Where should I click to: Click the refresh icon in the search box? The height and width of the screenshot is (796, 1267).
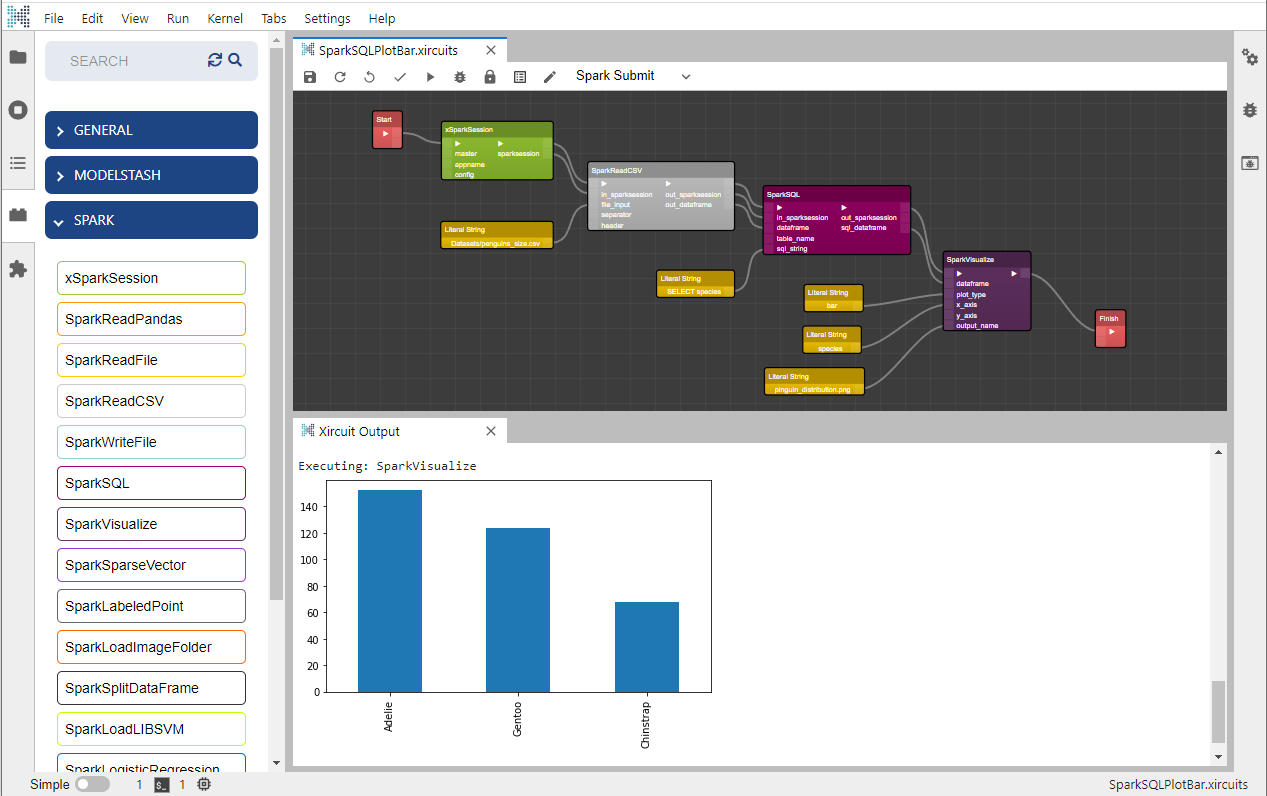coord(215,60)
